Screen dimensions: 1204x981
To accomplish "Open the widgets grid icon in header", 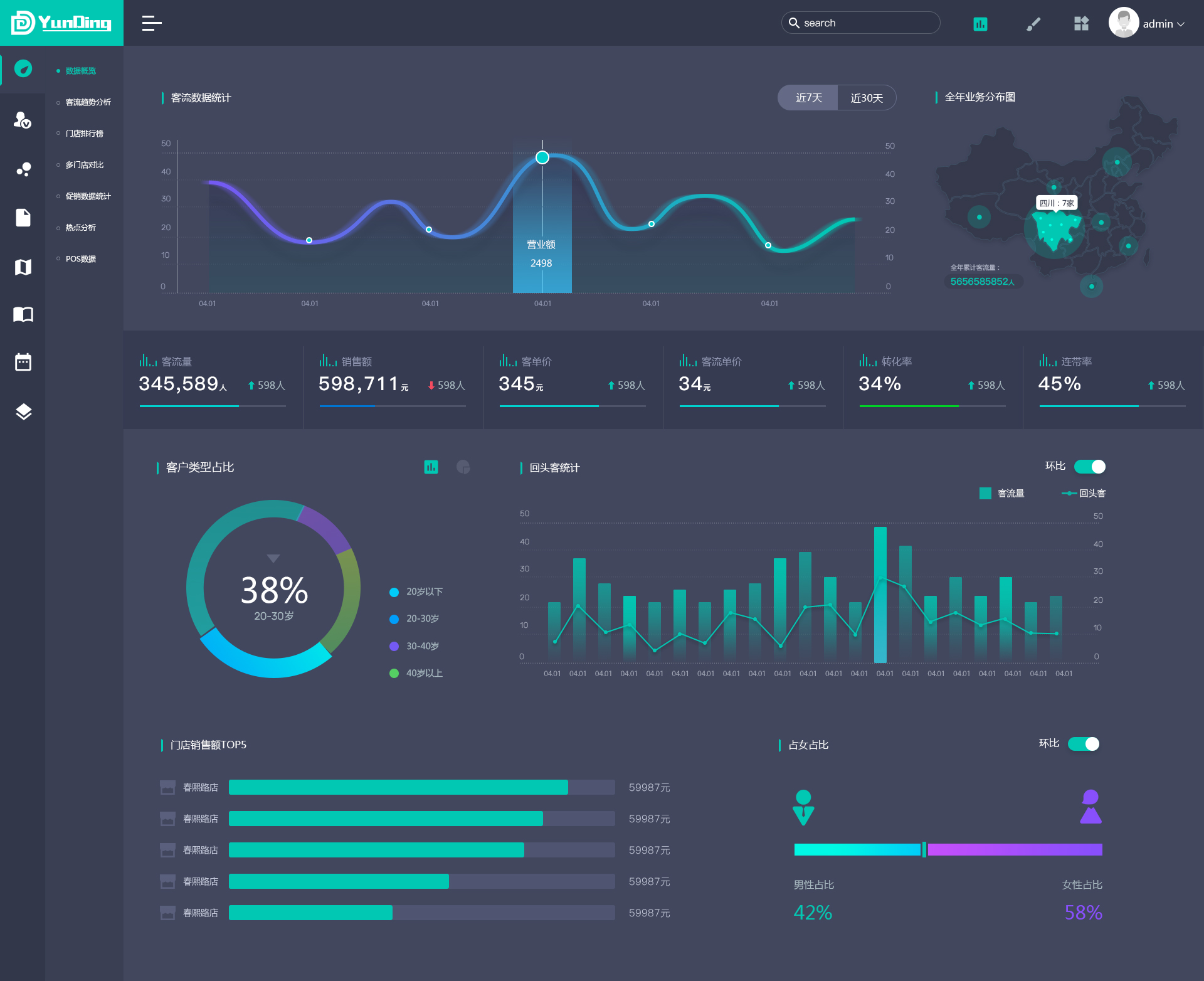I will pos(1081,24).
